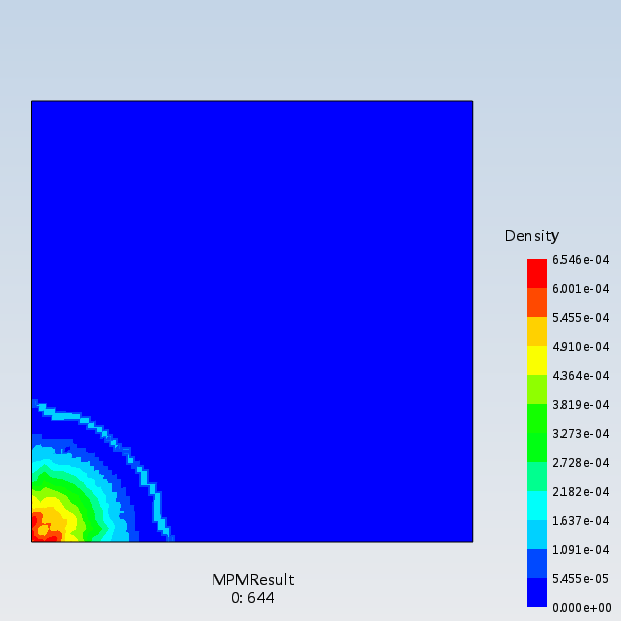The image size is (621, 621).
Task: Click the 0: 644 step label
Action: (x=253, y=598)
